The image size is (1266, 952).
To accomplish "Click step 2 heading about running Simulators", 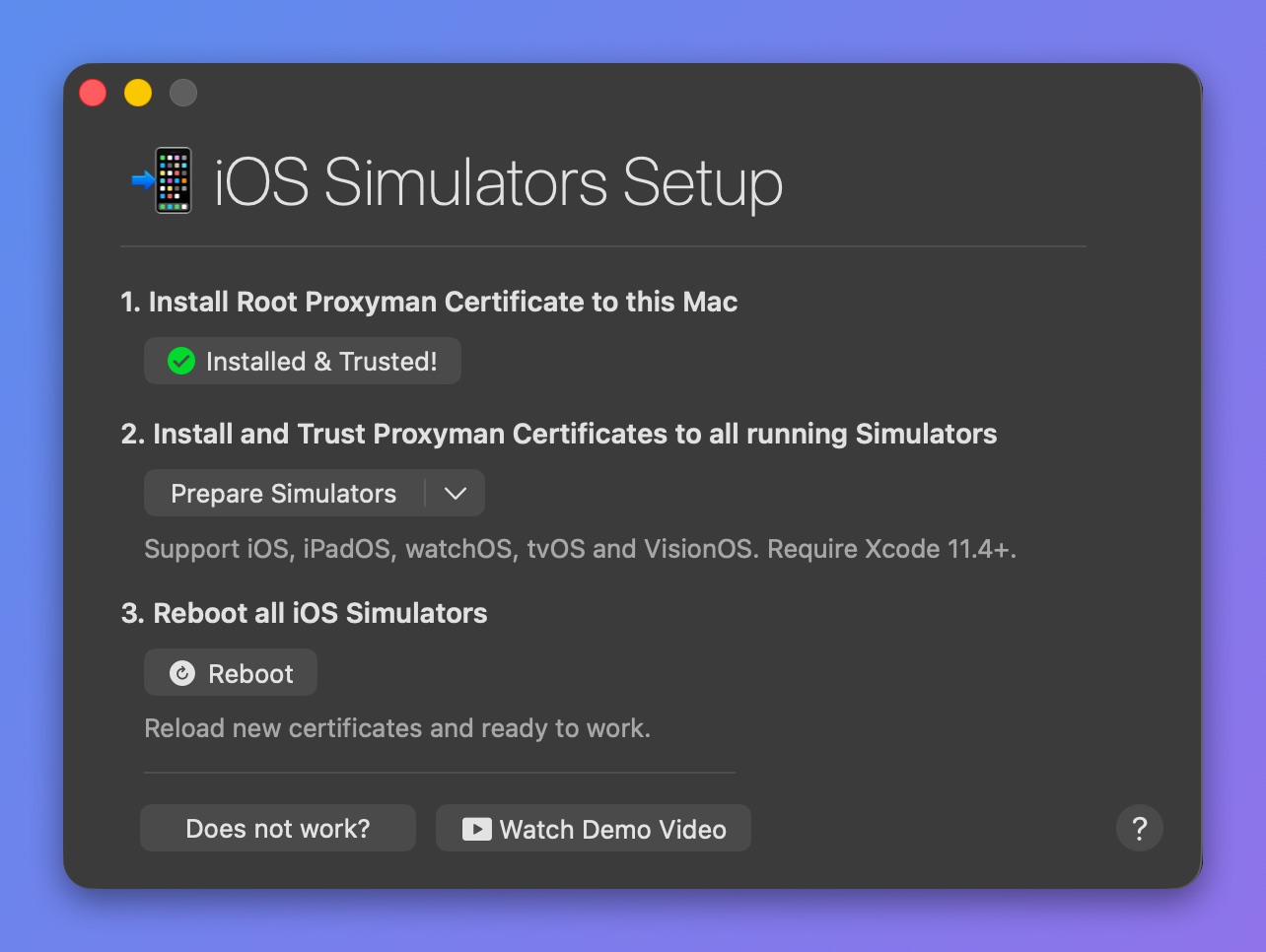I will click(559, 434).
